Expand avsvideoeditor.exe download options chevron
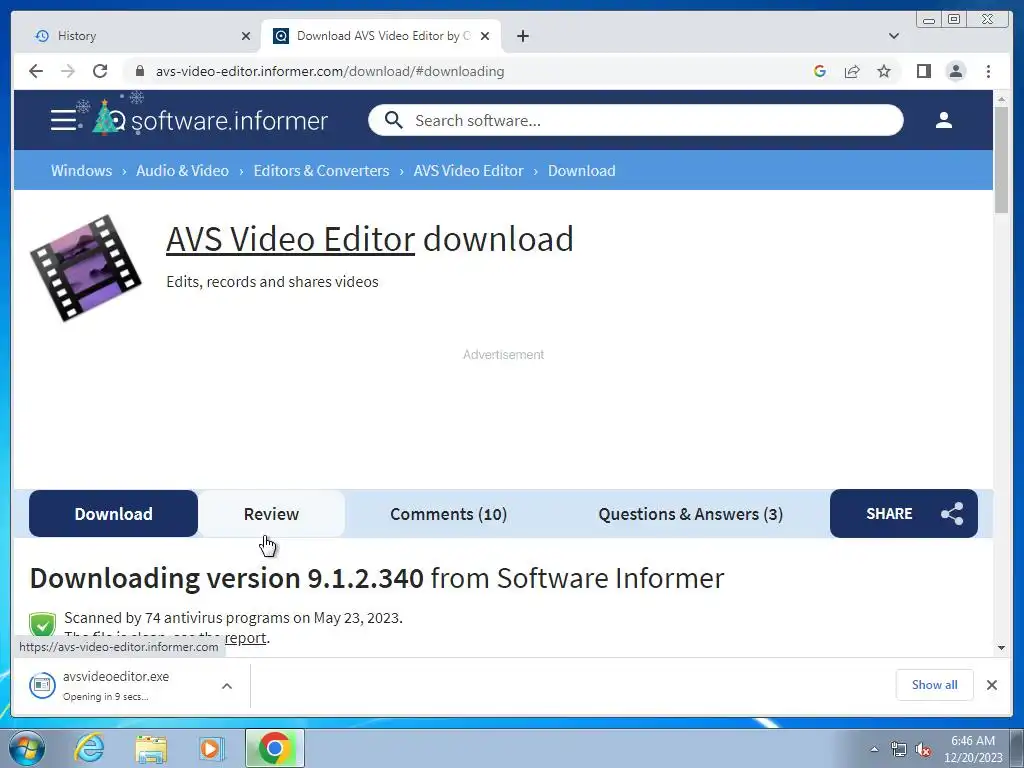1024x768 pixels. (227, 686)
